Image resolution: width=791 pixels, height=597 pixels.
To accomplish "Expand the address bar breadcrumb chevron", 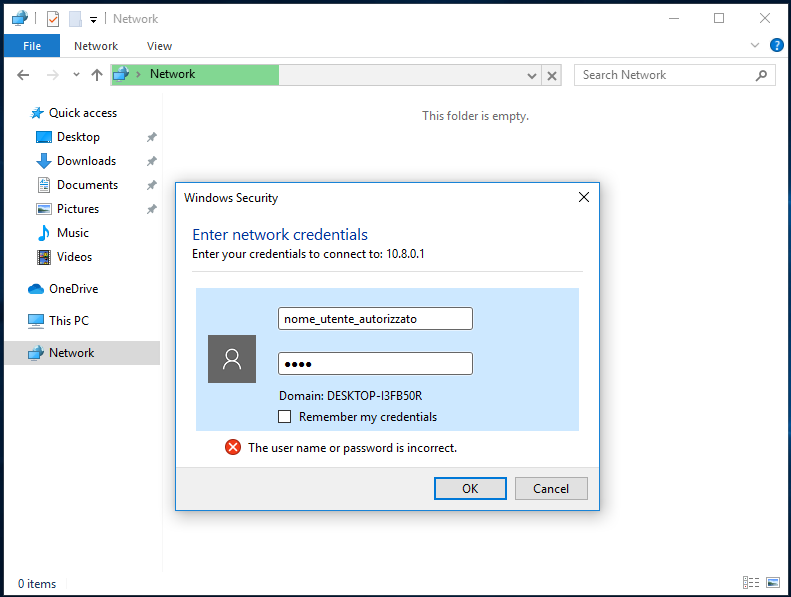I will (x=138, y=75).
